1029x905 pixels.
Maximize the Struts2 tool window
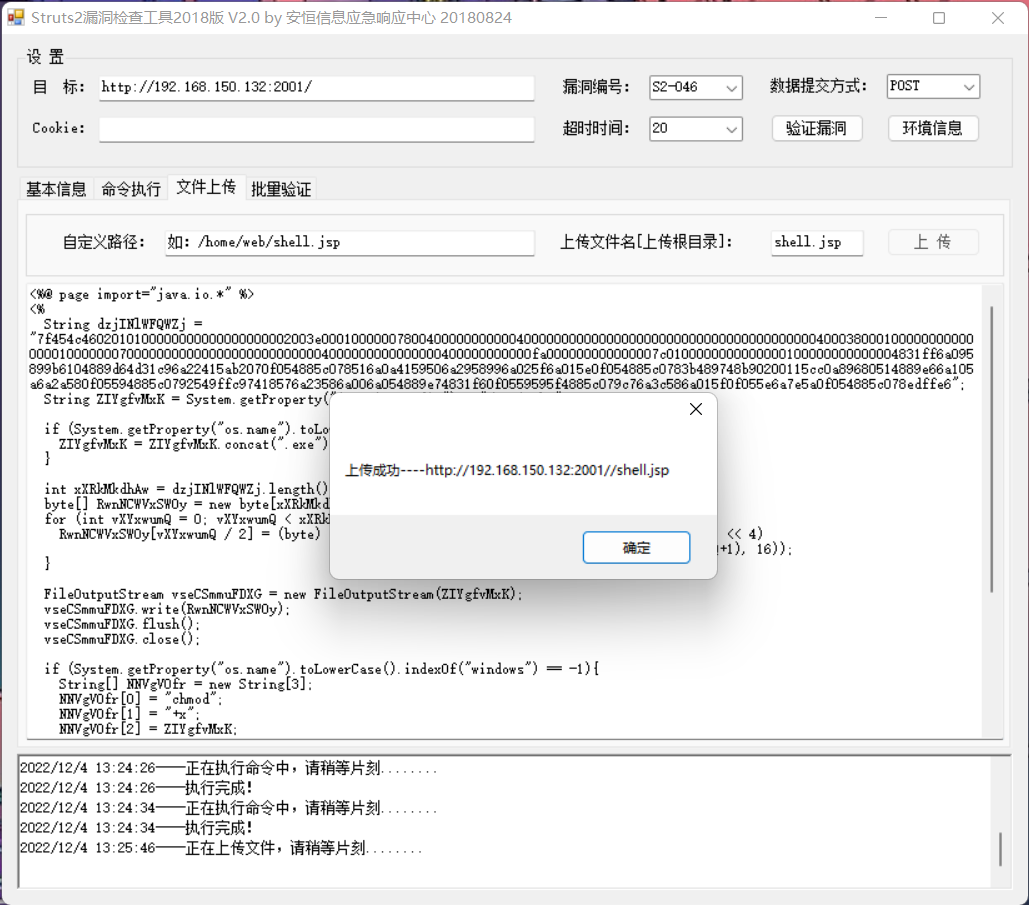[x=939, y=18]
